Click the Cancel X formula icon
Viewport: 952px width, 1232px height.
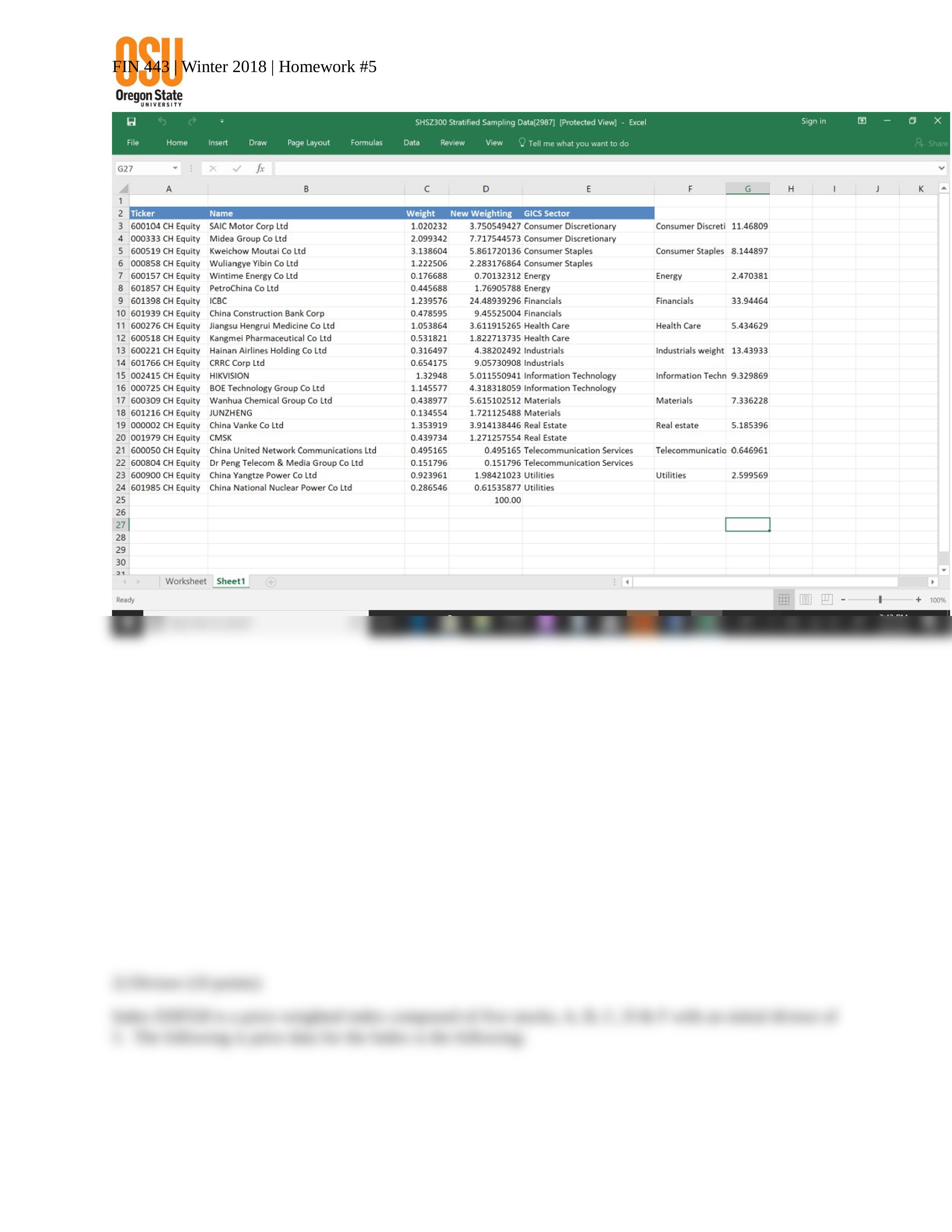click(x=213, y=168)
